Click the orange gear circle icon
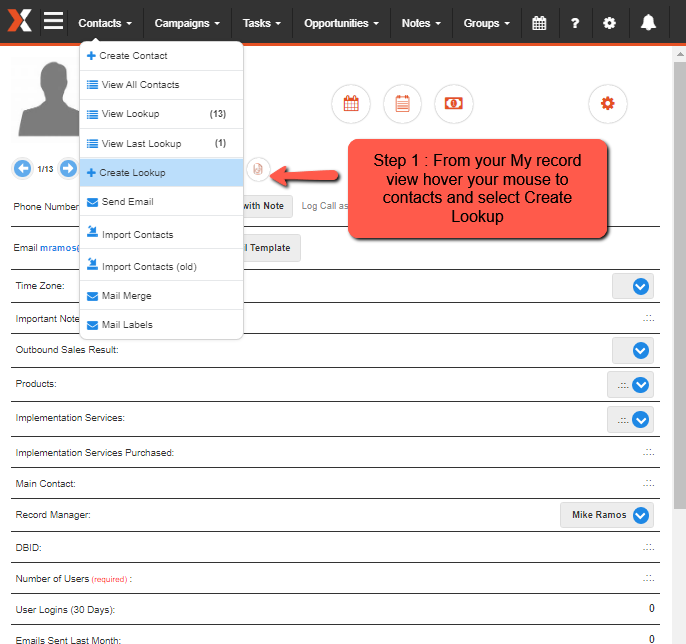 (607, 103)
